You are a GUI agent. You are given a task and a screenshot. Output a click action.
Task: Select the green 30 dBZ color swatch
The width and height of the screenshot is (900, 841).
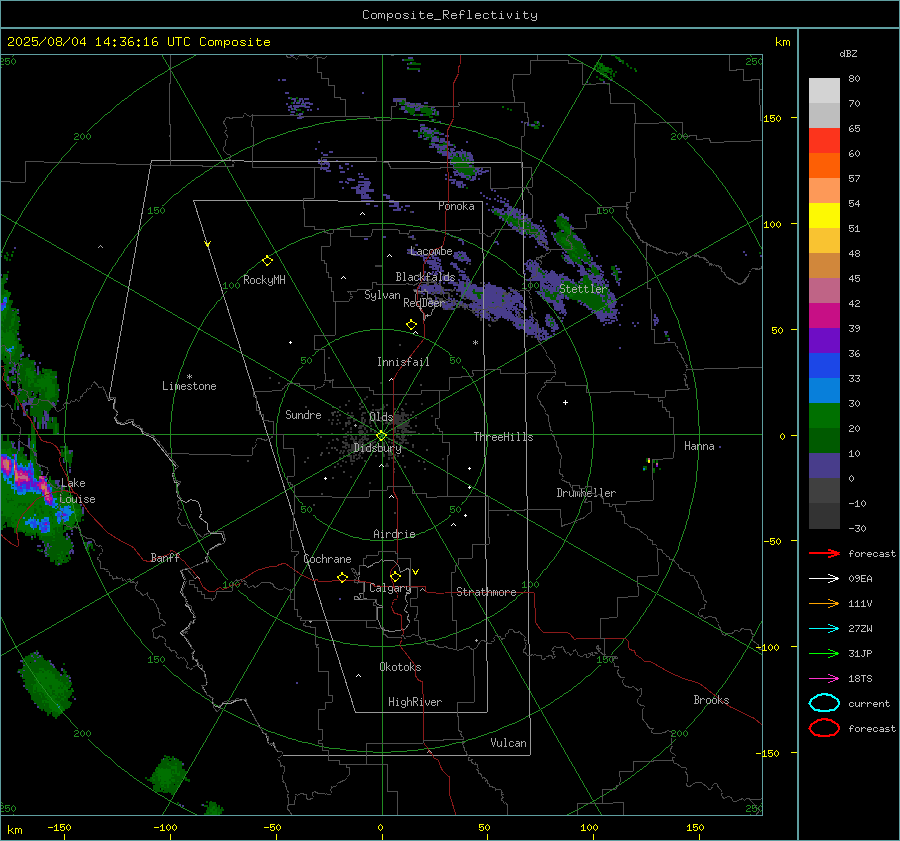click(x=824, y=415)
